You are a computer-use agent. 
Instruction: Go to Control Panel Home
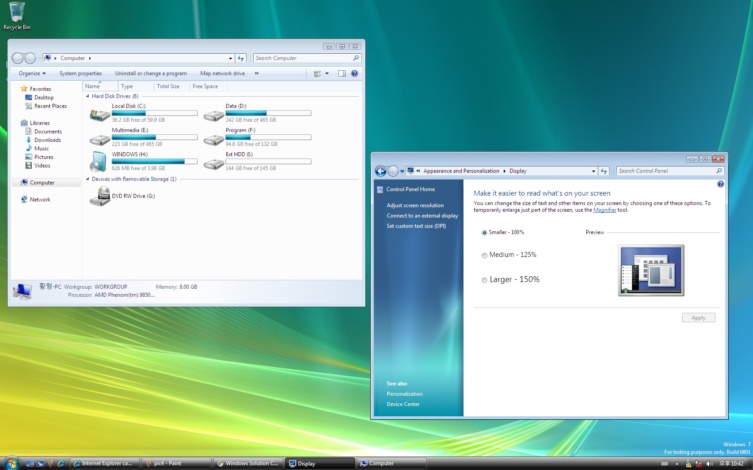click(410, 189)
